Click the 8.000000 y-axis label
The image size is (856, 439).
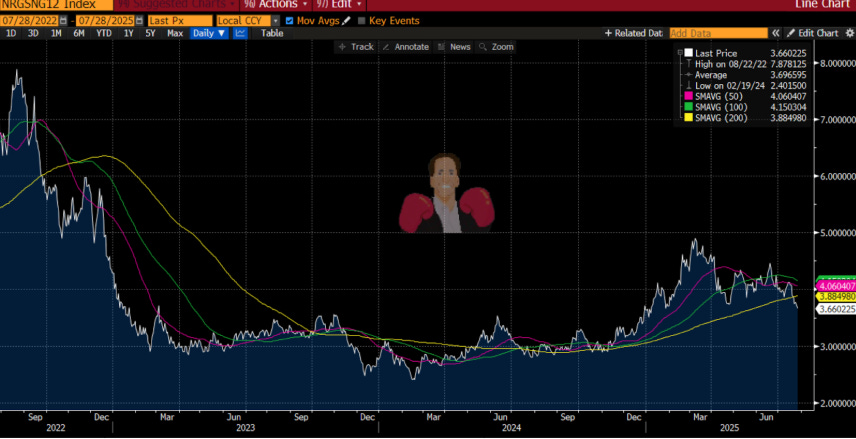click(x=836, y=63)
